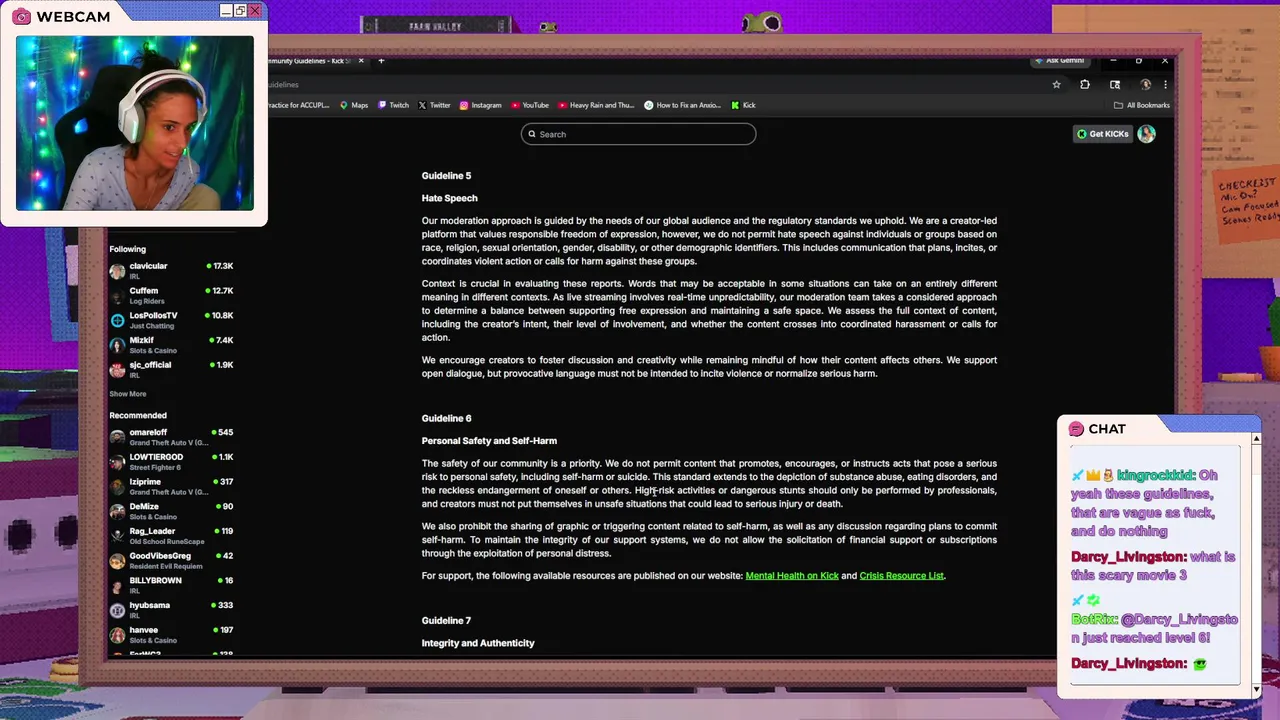
Task: Open omareloff recommended channel
Action: [x=171, y=437]
